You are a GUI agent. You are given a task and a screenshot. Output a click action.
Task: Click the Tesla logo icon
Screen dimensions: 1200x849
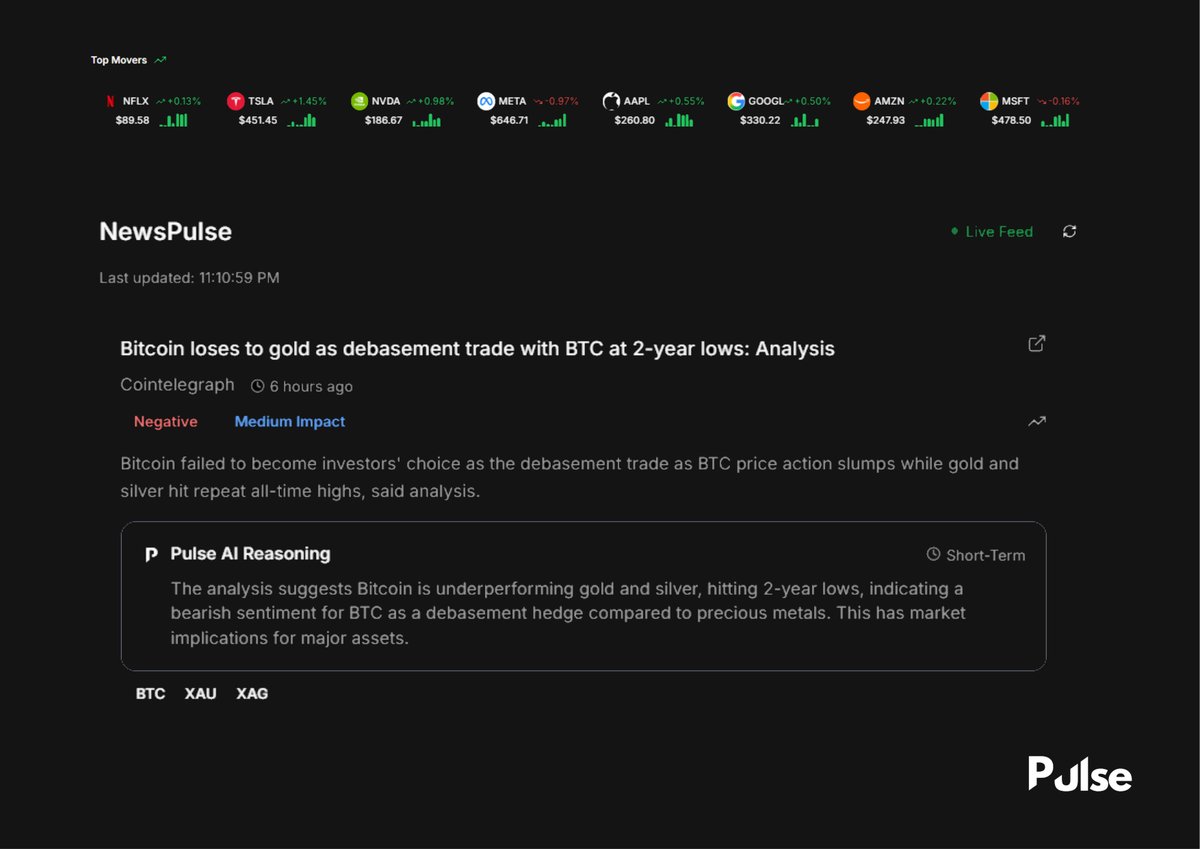pyautogui.click(x=236, y=101)
